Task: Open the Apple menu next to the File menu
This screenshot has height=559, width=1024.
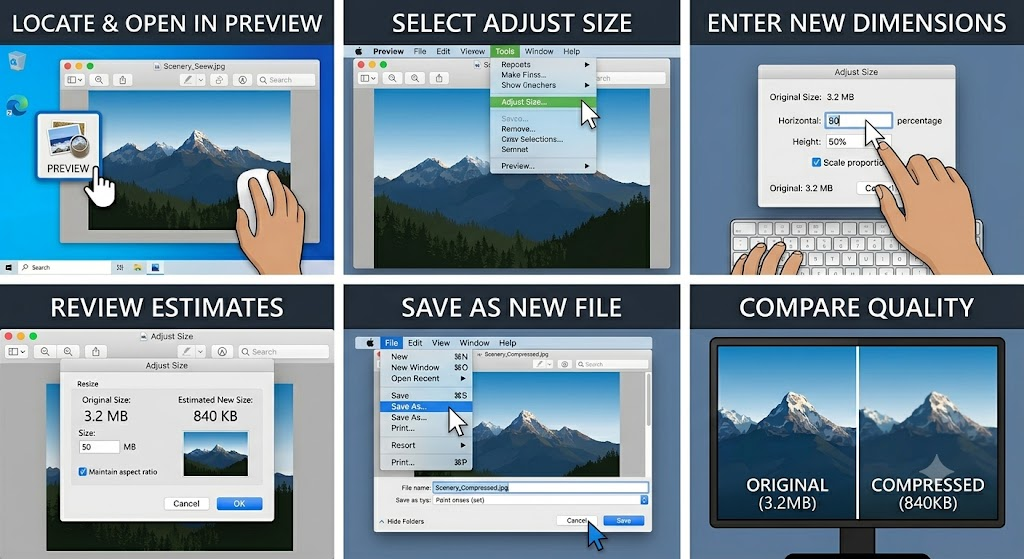Action: pyautogui.click(x=370, y=343)
